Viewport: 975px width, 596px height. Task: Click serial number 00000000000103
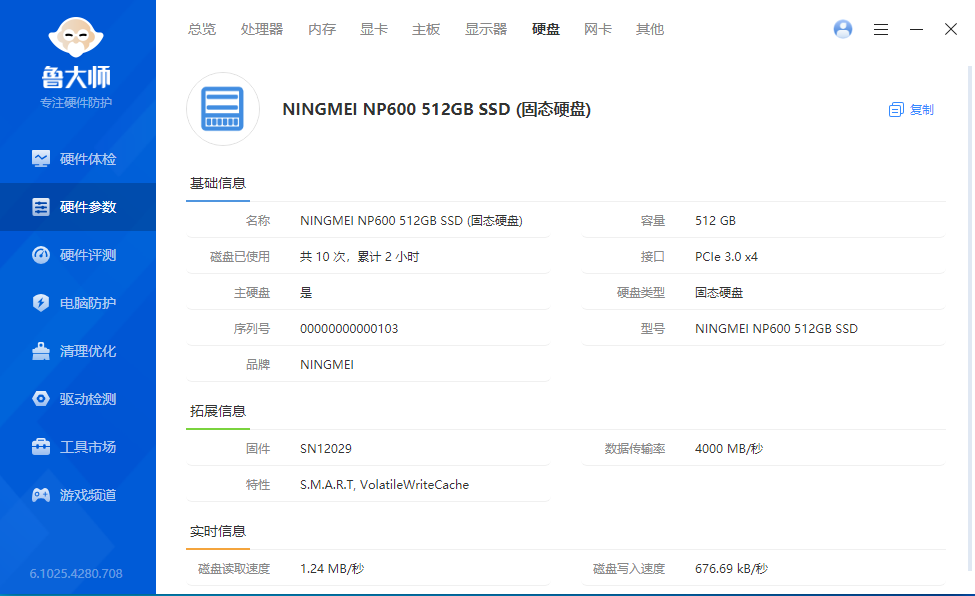click(349, 328)
